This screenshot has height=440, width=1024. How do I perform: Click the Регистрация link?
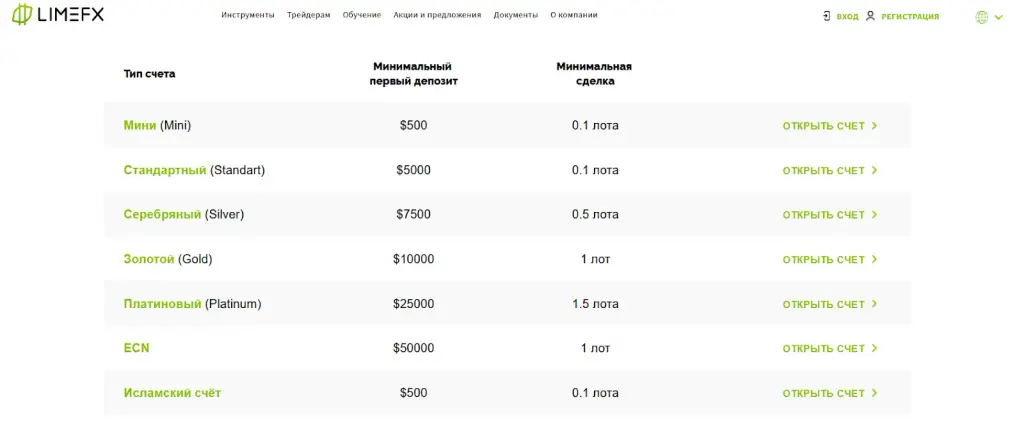pyautogui.click(x=910, y=17)
